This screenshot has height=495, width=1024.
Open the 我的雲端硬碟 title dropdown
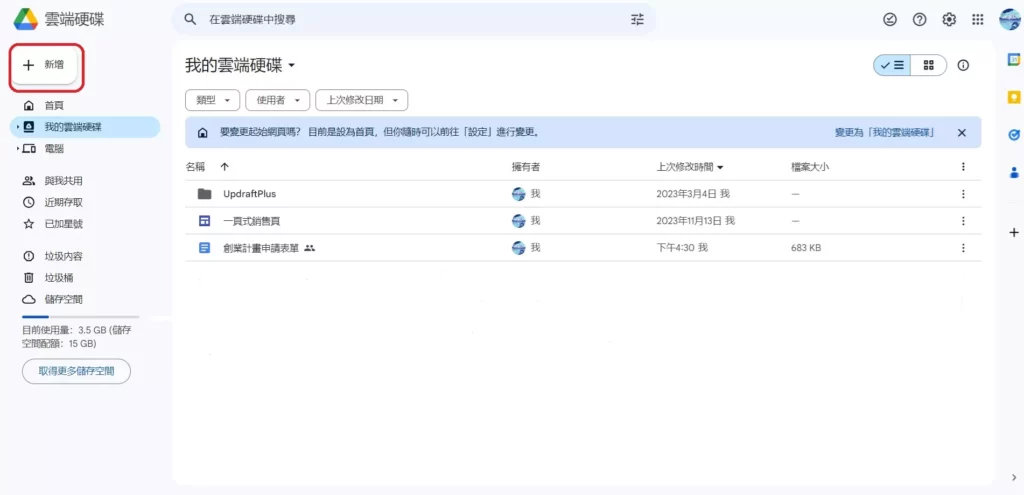point(240,65)
